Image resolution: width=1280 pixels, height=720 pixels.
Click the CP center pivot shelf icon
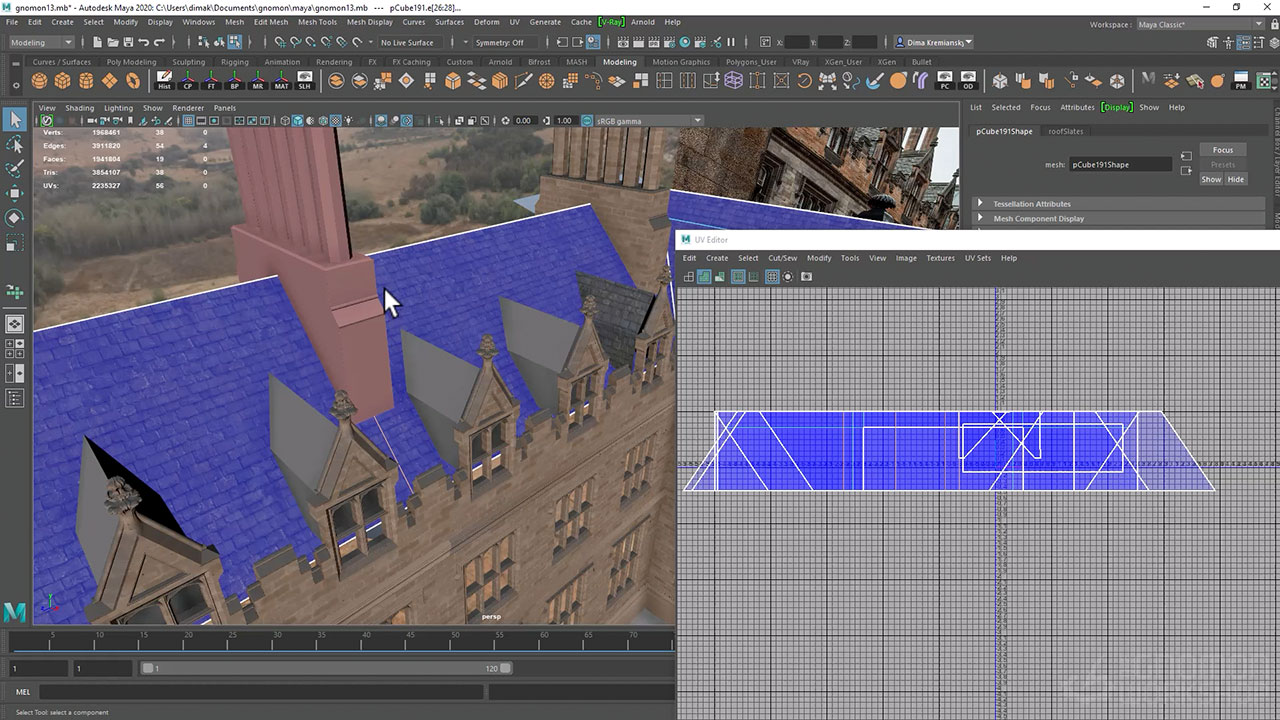pyautogui.click(x=188, y=81)
